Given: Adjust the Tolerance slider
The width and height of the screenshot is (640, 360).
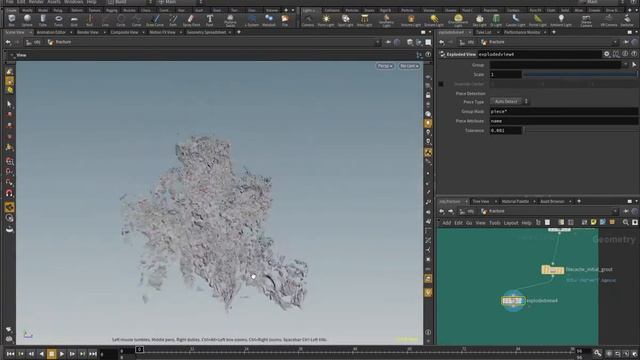Looking at the screenshot, I should click(x=581, y=131).
